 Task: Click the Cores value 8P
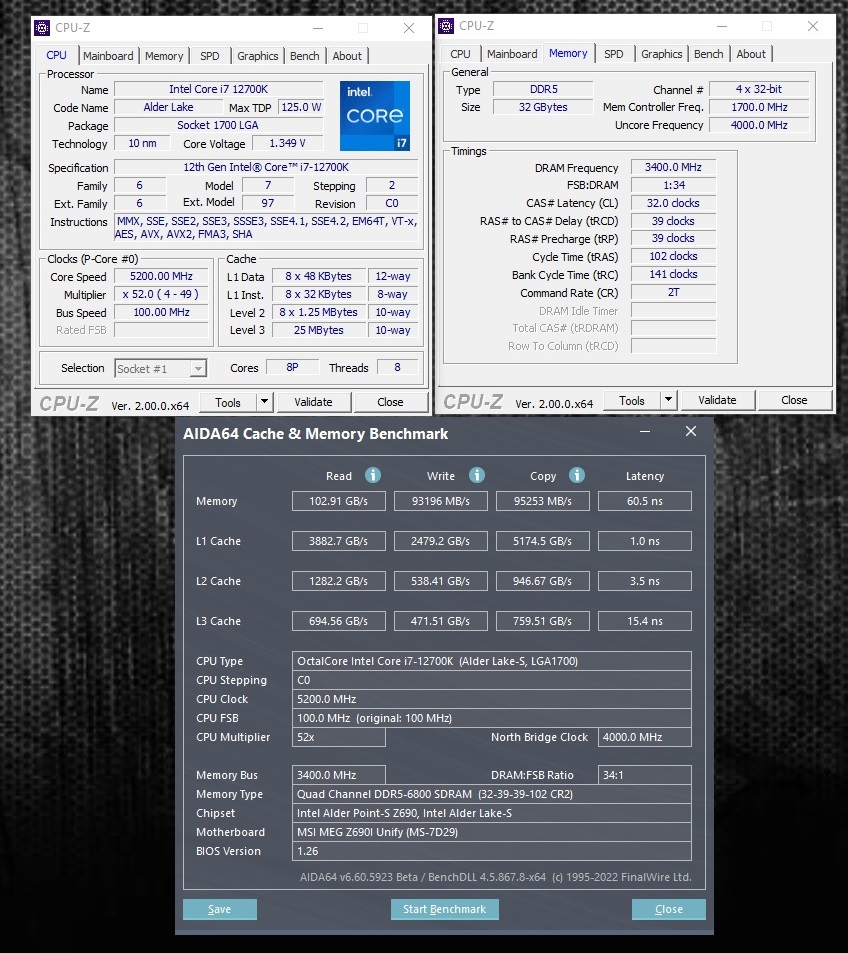292,367
